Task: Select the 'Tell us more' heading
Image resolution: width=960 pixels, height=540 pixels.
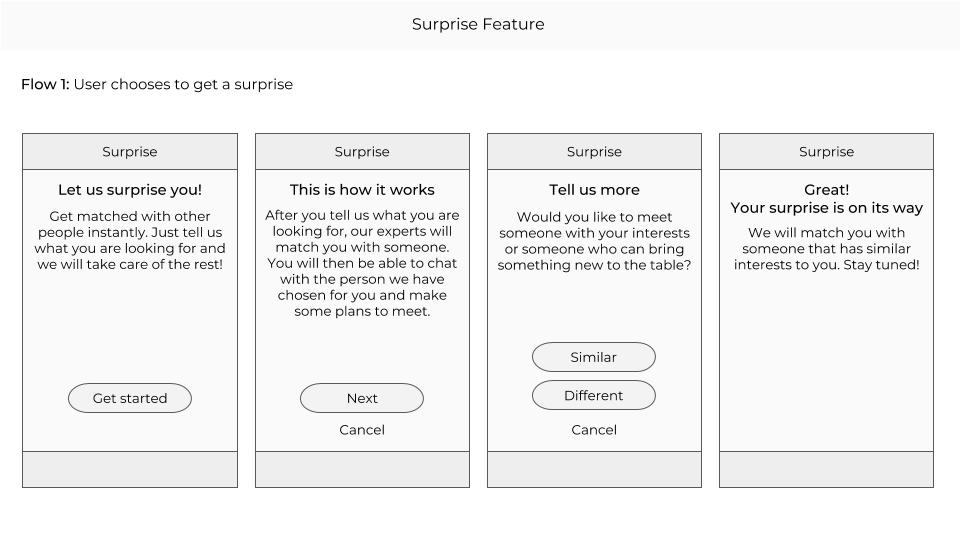Action: point(594,190)
